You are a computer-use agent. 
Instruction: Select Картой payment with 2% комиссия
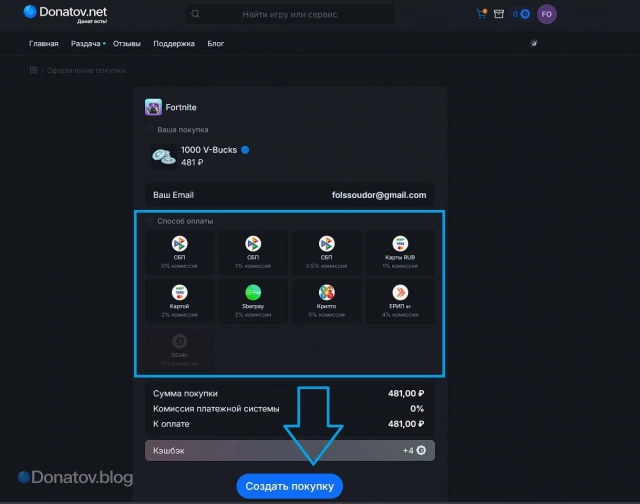[x=179, y=301]
